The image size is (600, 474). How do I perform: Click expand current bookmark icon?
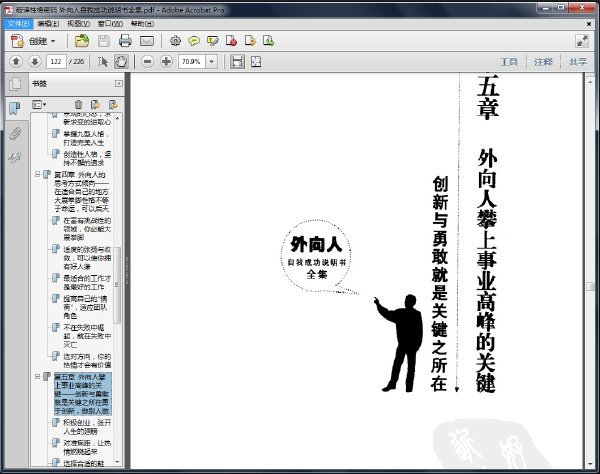tap(113, 104)
